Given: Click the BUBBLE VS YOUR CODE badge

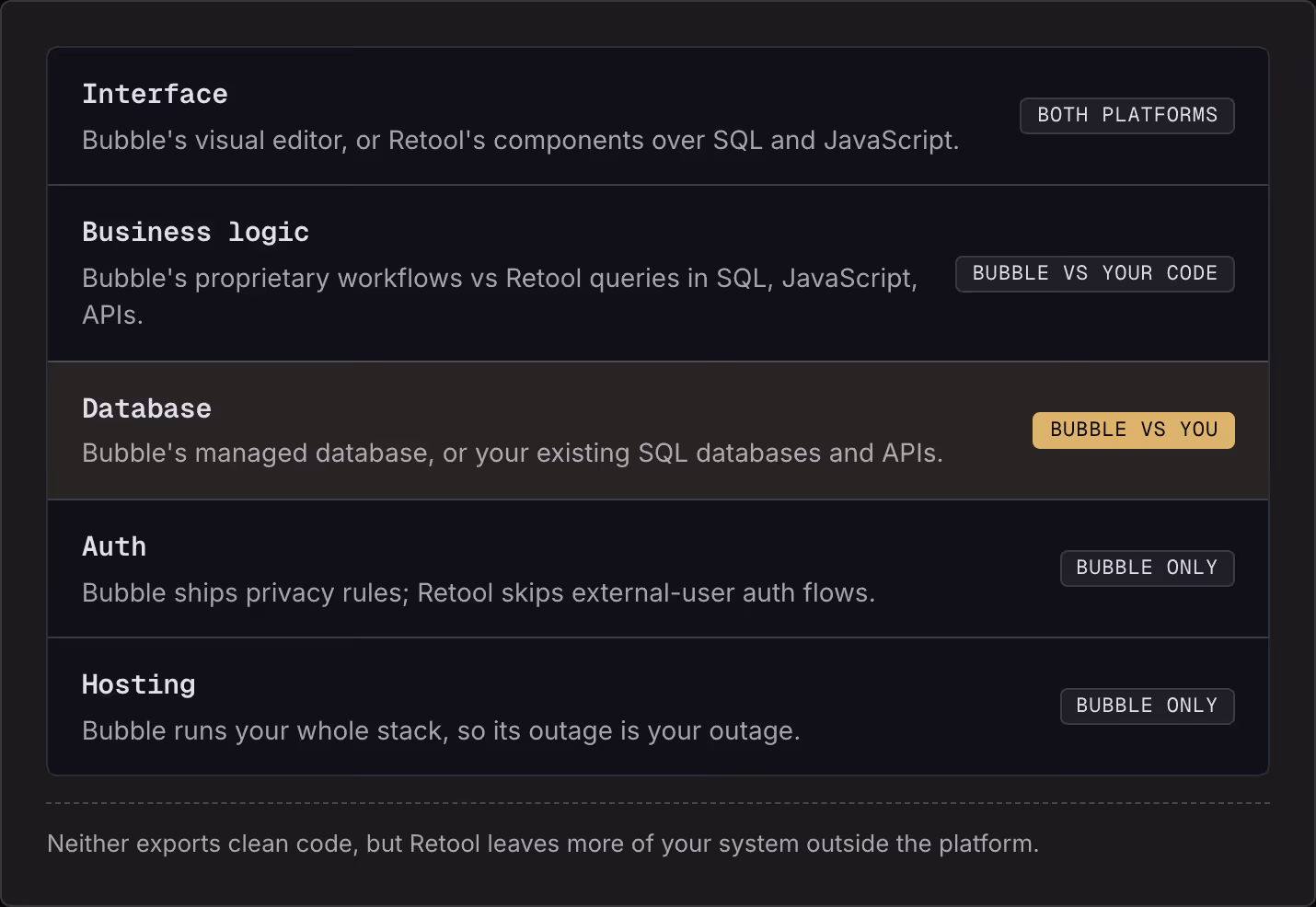Looking at the screenshot, I should (x=1094, y=274).
